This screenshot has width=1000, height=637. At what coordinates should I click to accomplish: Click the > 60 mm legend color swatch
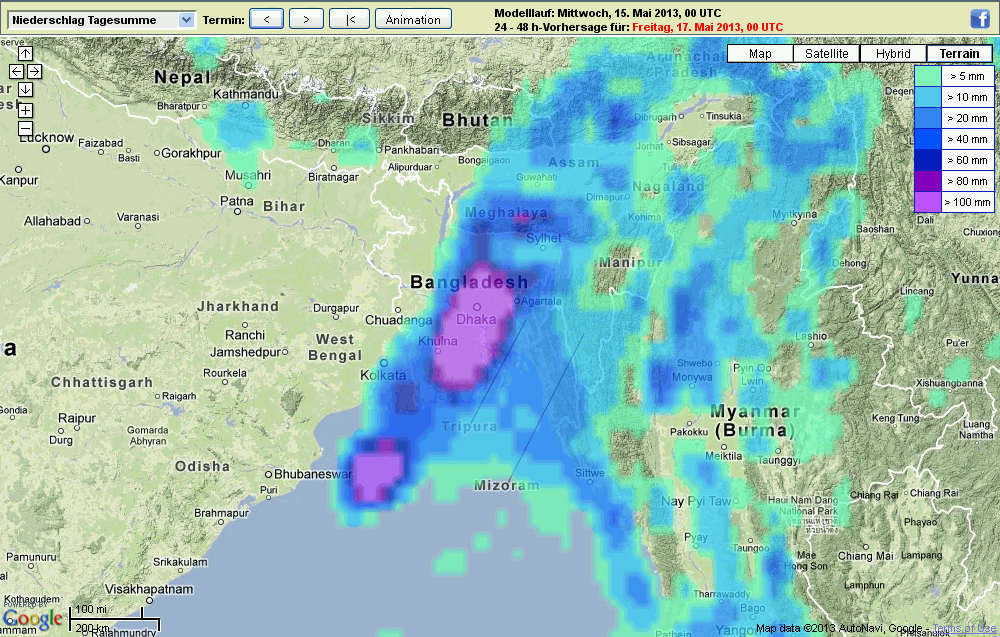point(928,160)
